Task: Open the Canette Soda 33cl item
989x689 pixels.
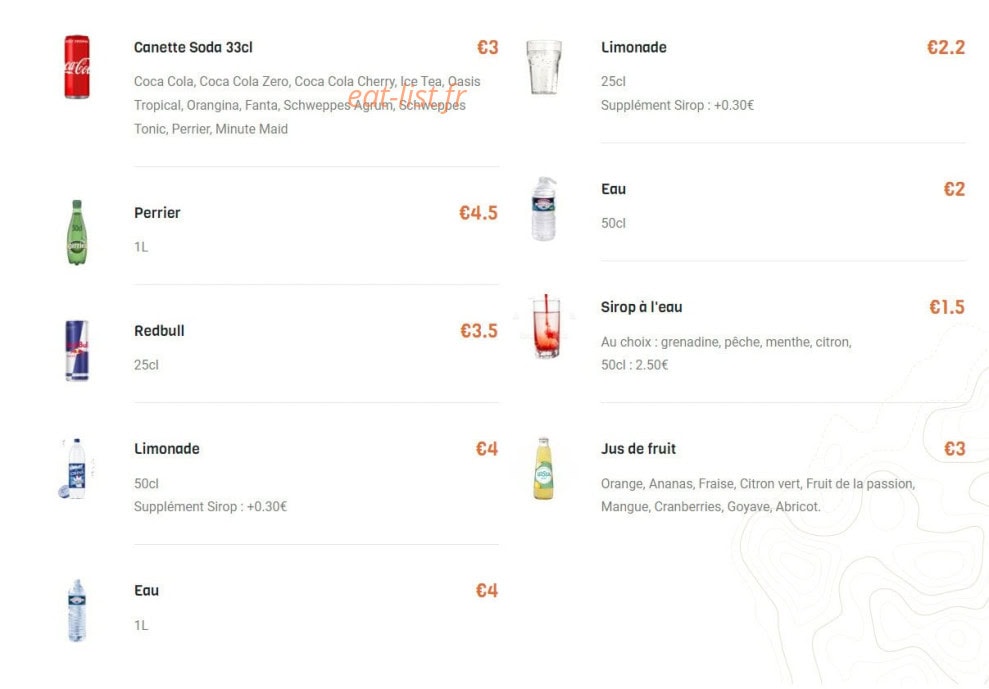Action: (193, 47)
